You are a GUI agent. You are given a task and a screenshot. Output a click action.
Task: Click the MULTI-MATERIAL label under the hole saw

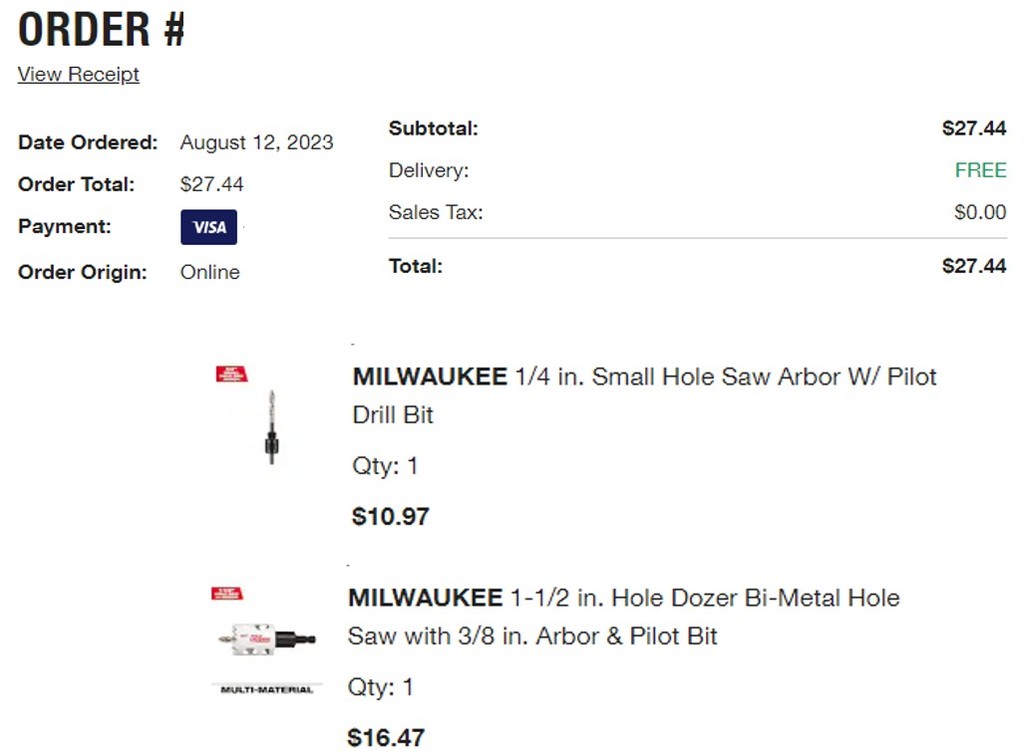(266, 689)
